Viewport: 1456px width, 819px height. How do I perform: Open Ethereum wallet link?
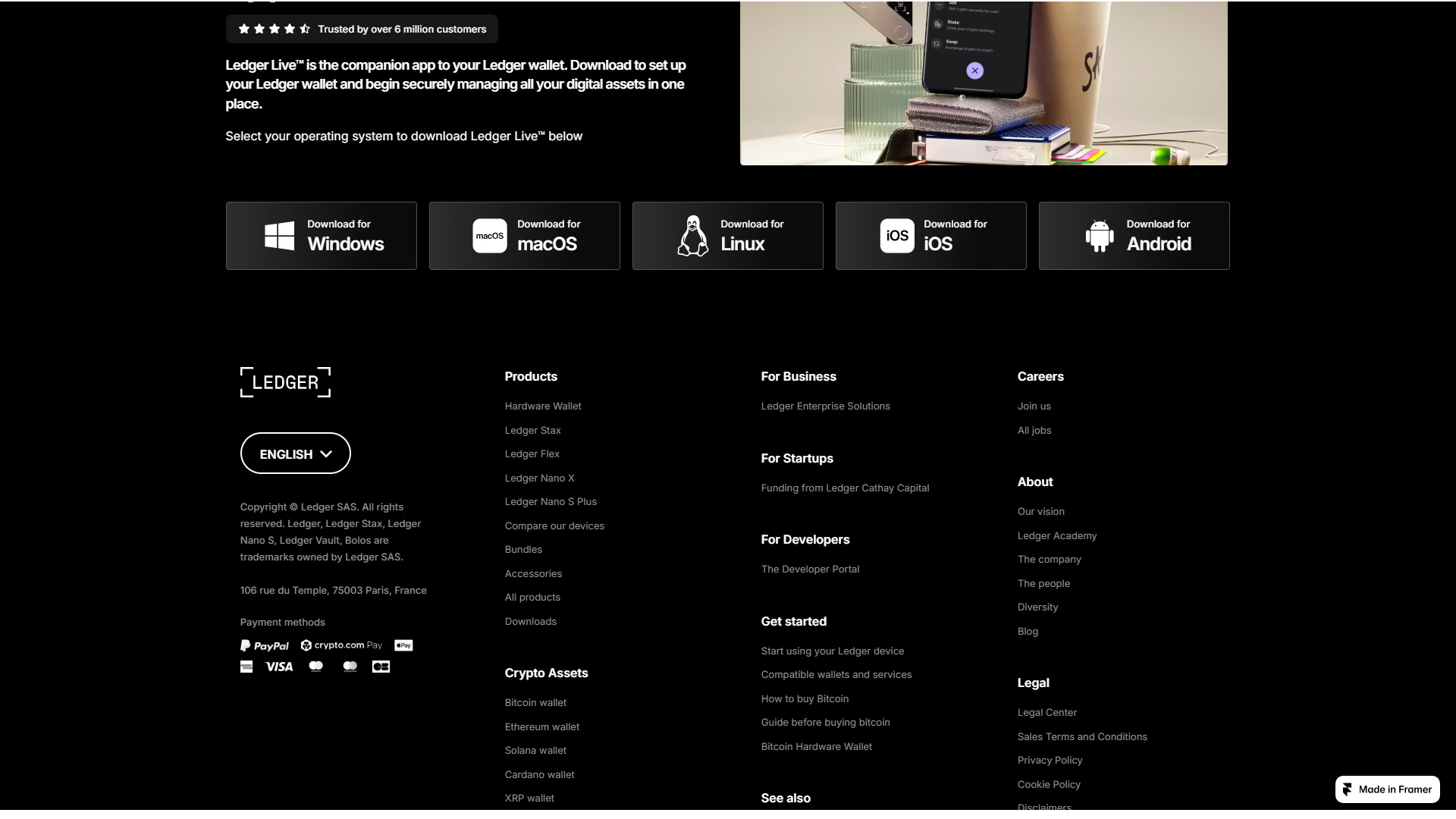click(x=542, y=727)
